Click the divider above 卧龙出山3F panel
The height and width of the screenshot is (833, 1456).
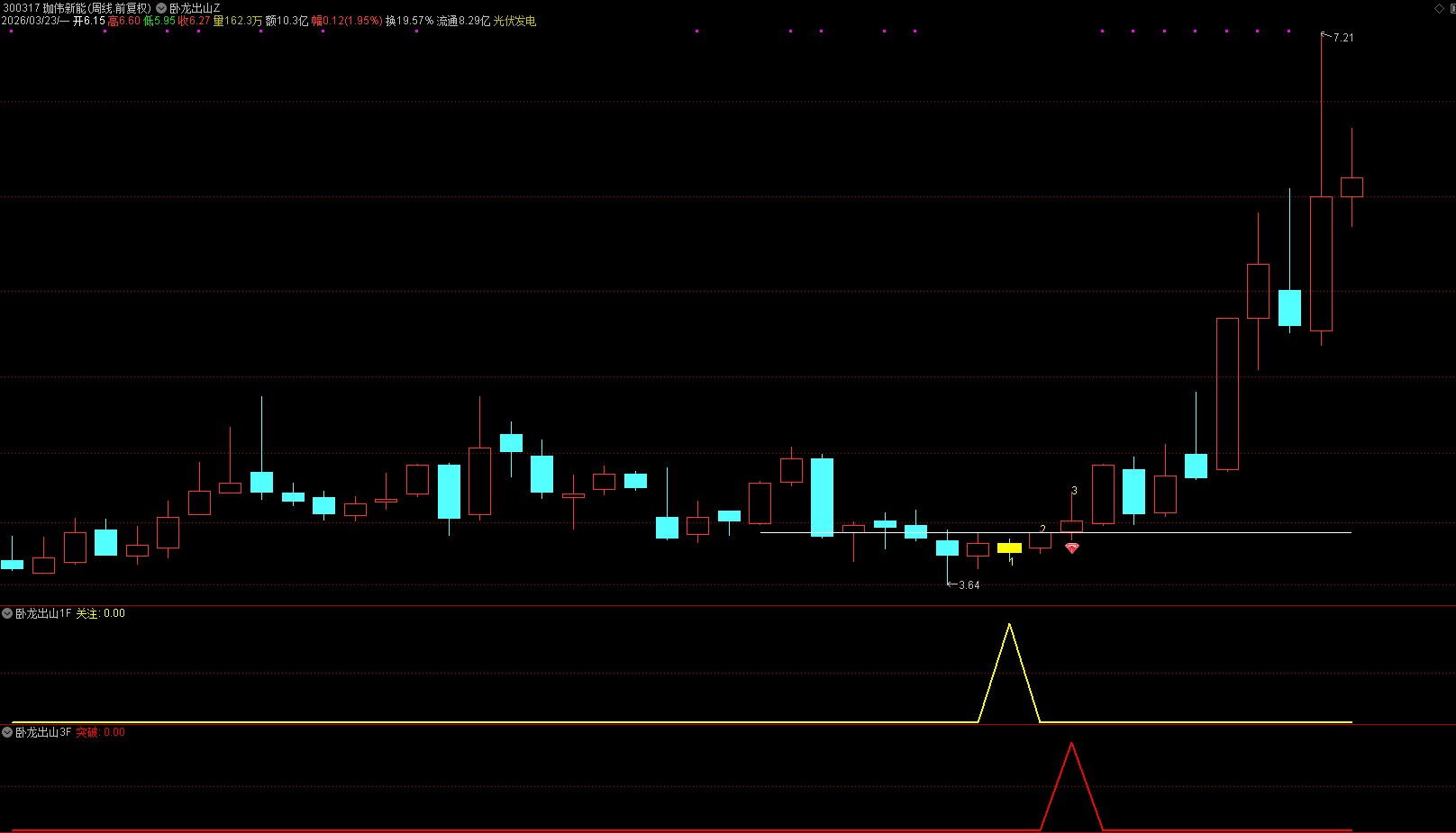(x=728, y=725)
